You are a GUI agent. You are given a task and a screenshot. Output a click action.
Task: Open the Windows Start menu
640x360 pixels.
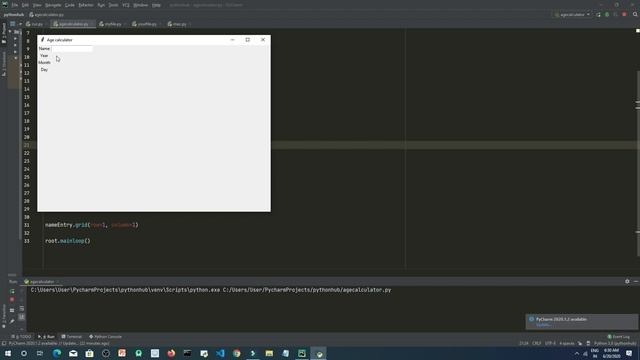click(x=8, y=353)
